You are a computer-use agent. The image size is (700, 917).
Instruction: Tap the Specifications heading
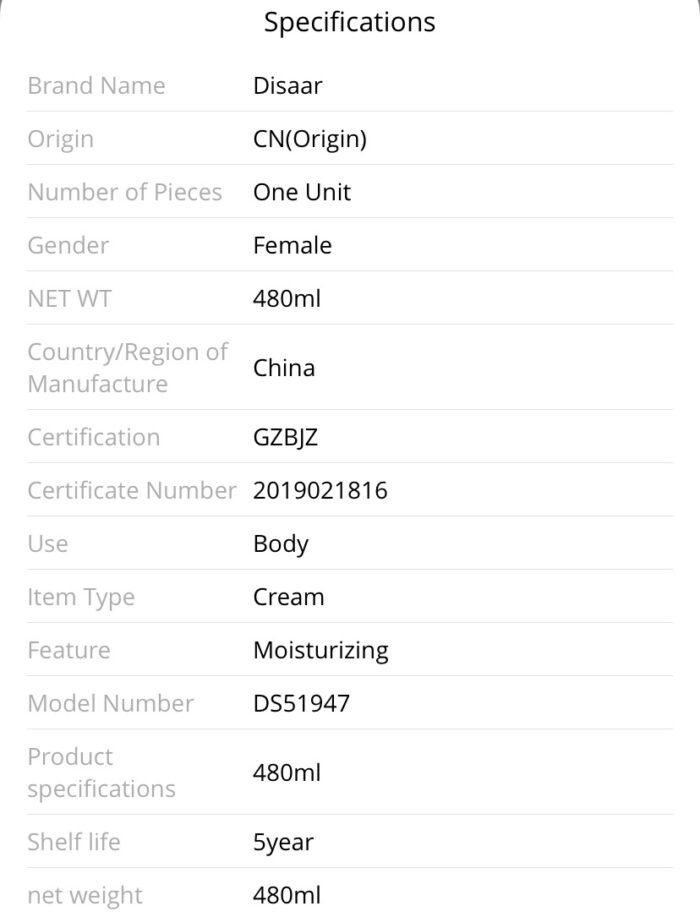pyautogui.click(x=350, y=23)
